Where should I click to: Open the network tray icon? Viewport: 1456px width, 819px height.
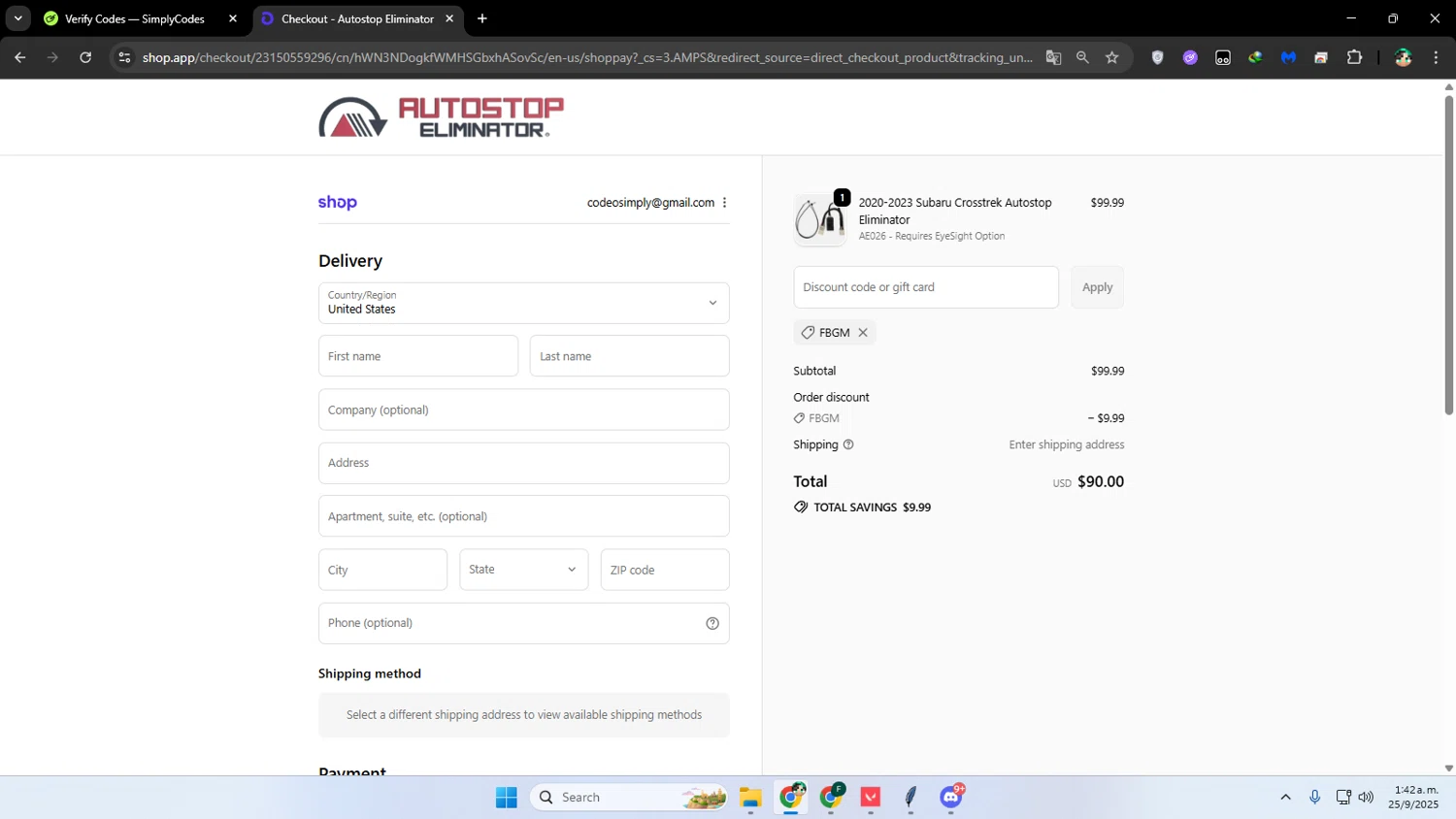[1343, 798]
